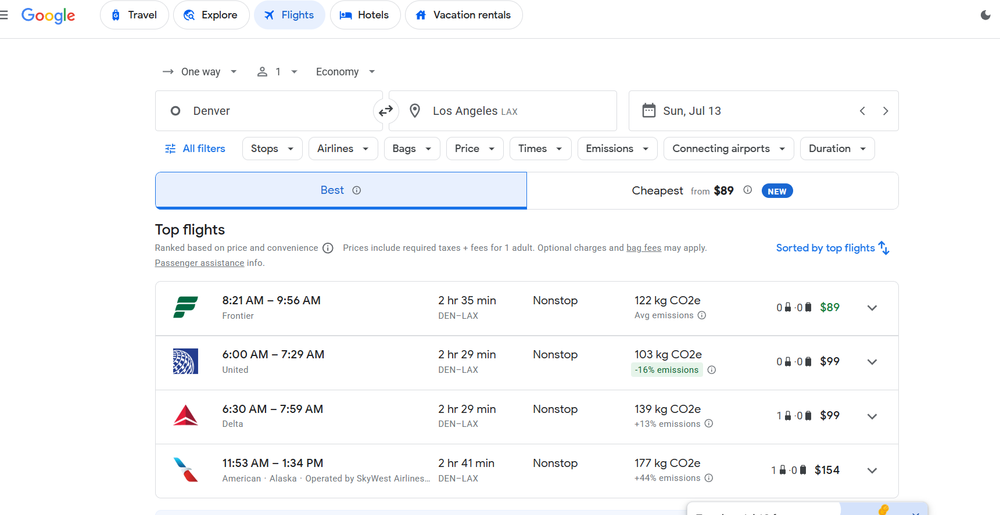Go to next day arrow
This screenshot has width=1000, height=515.
[x=885, y=111]
